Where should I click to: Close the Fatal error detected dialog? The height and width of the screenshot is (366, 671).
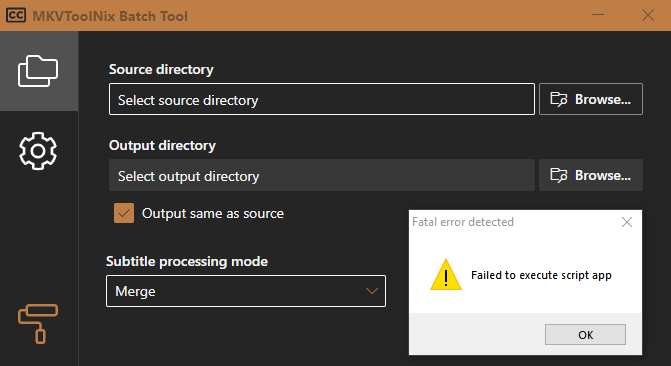point(627,222)
